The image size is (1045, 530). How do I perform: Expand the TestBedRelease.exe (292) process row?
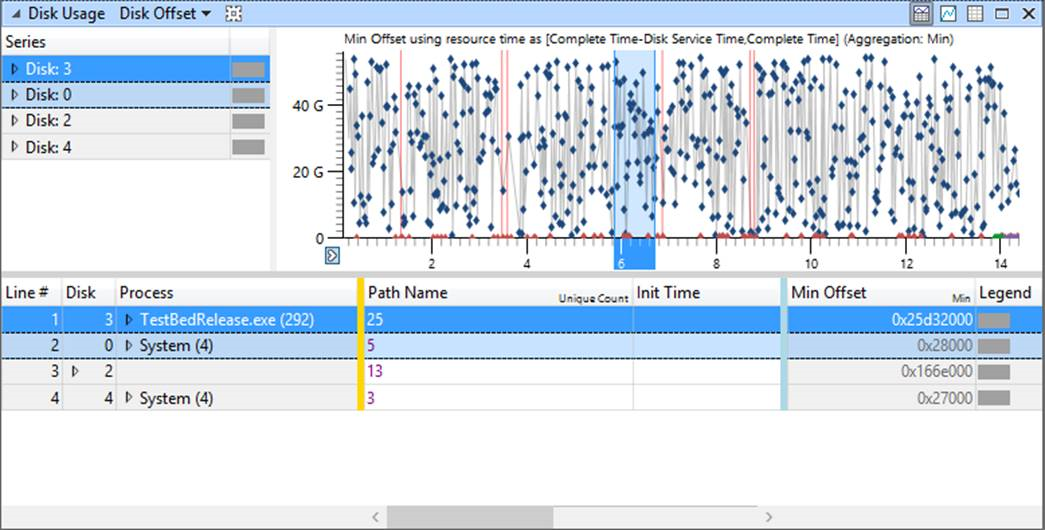[129, 319]
